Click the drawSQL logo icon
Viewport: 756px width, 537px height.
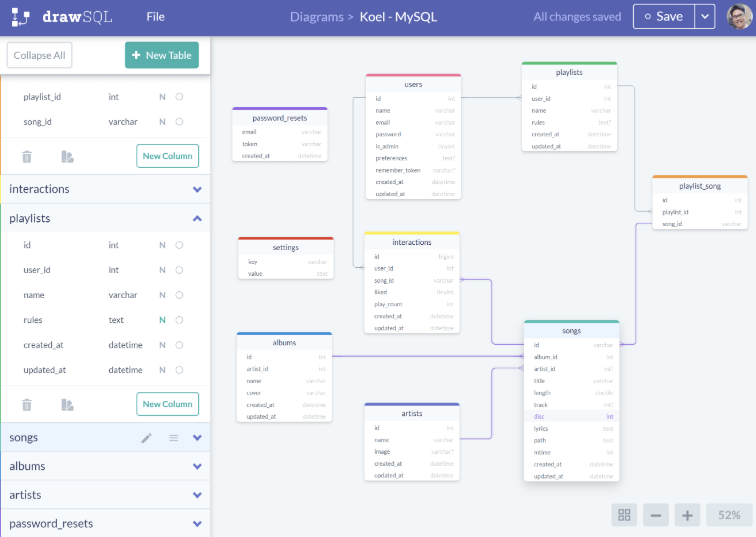pos(21,17)
